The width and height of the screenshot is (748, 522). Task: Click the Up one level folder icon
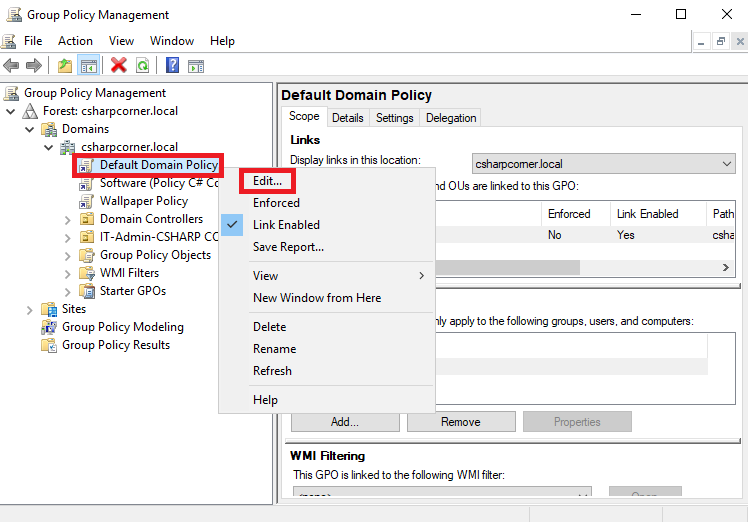point(65,65)
